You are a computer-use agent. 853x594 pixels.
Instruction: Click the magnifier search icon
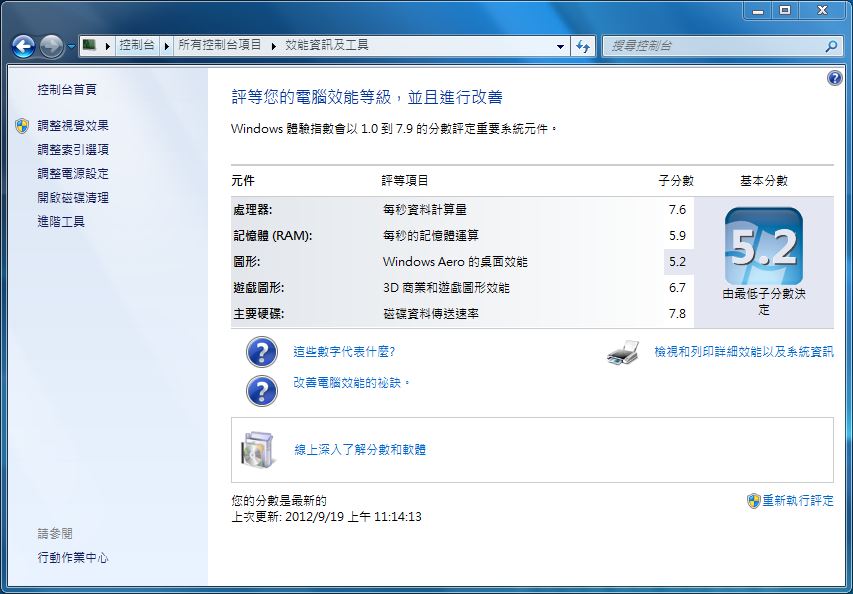pyautogui.click(x=831, y=47)
